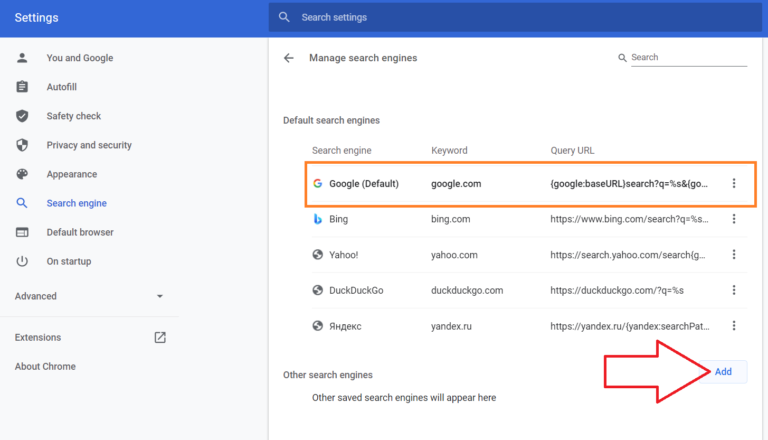768x440 pixels.
Task: Click the Appearance palette icon
Action: pyautogui.click(x=22, y=174)
